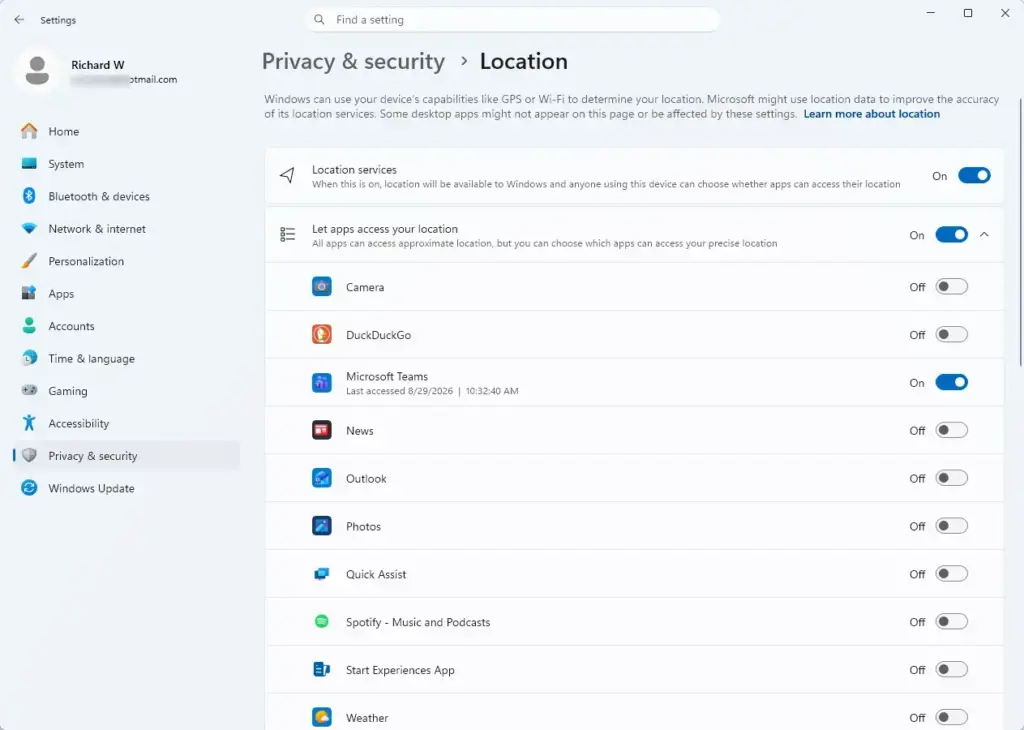Screen dimensions: 1024x730
Task: Click the System monitor icon
Action: tap(29, 164)
